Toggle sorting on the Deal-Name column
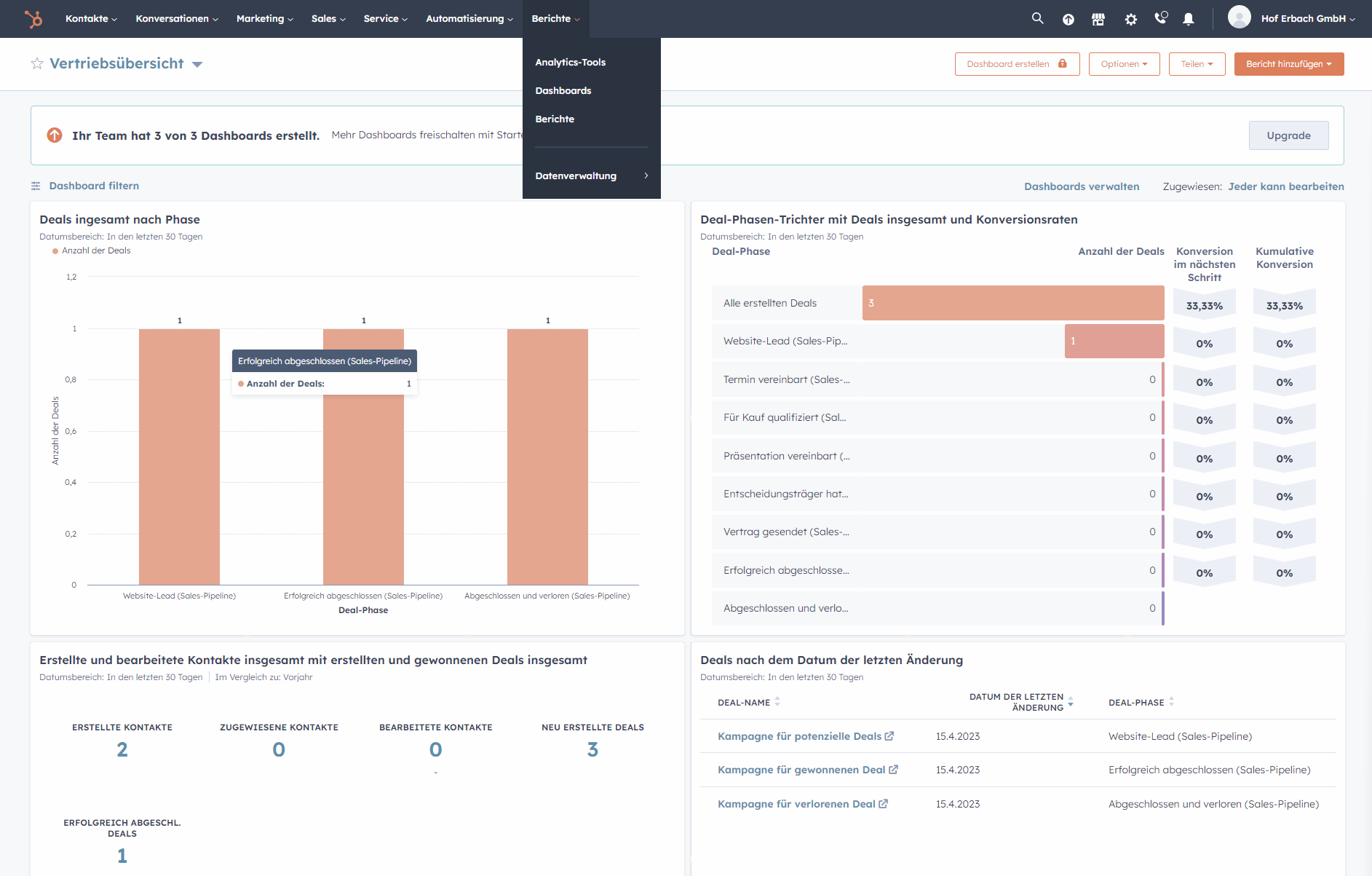 pyautogui.click(x=777, y=702)
